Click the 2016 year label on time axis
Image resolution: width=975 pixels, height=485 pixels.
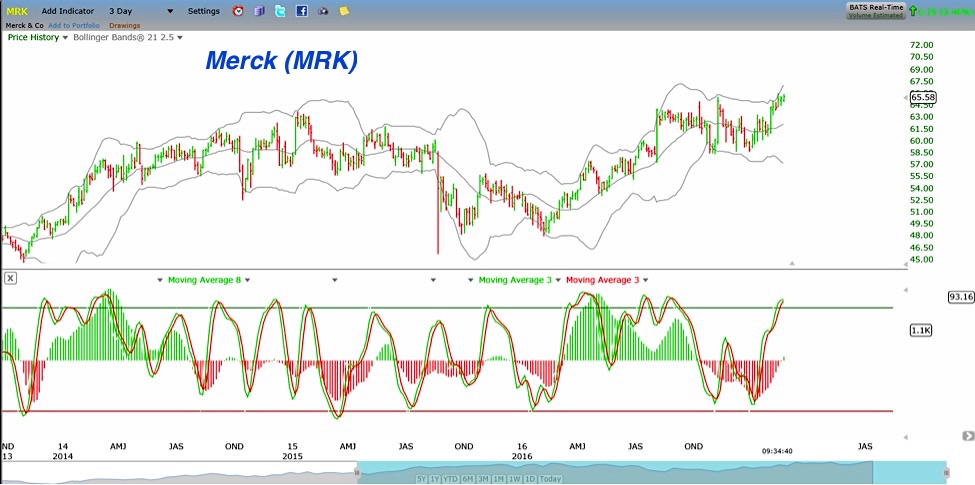(x=521, y=456)
